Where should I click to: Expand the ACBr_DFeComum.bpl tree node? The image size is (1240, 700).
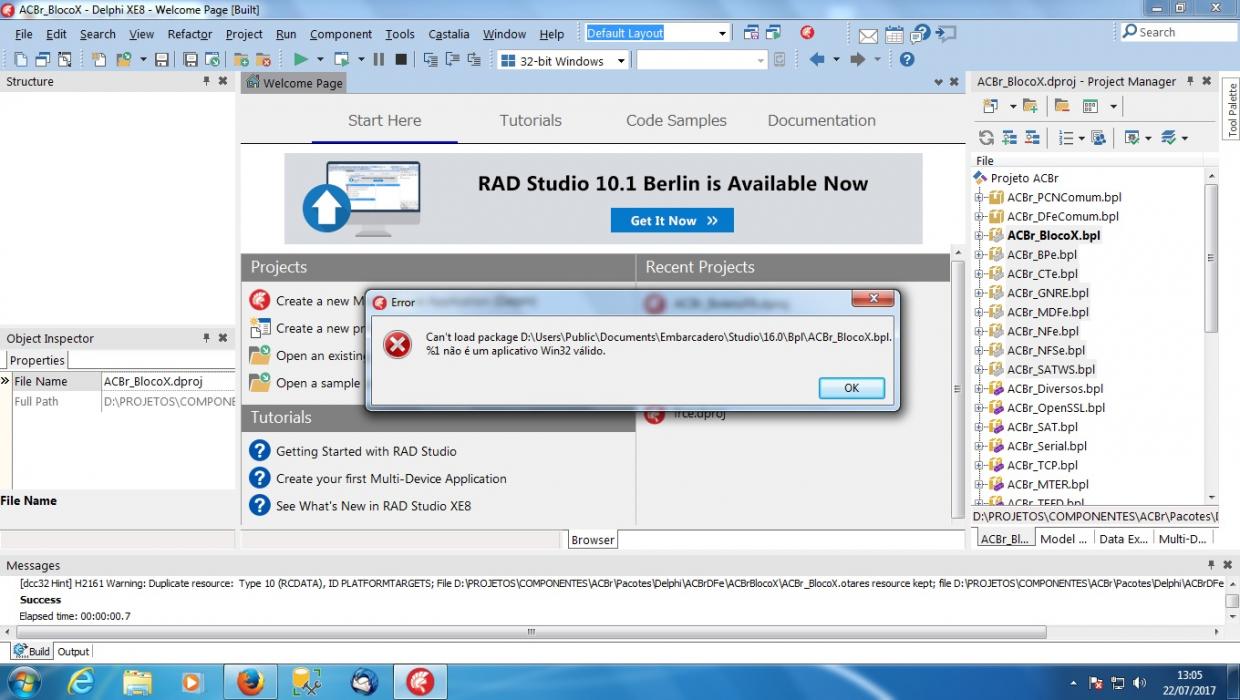[x=979, y=216]
